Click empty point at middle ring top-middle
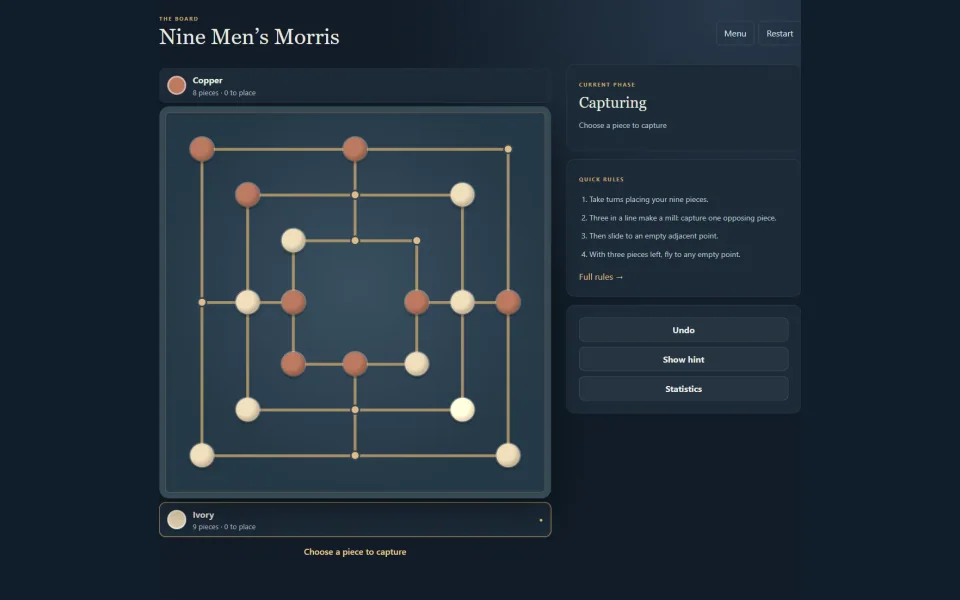This screenshot has width=960, height=600. 355,195
